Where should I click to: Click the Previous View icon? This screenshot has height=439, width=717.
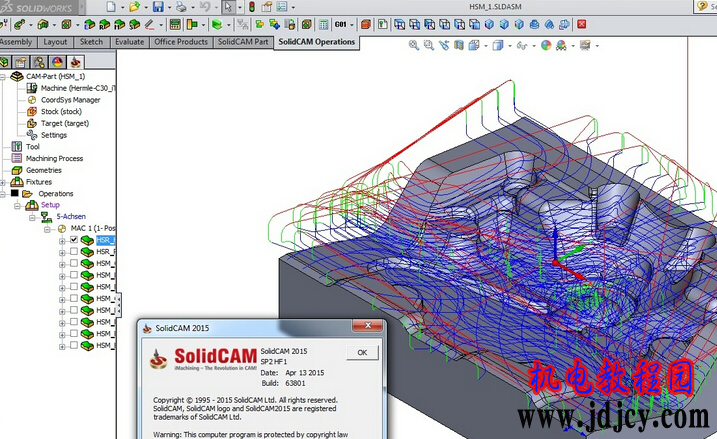444,45
